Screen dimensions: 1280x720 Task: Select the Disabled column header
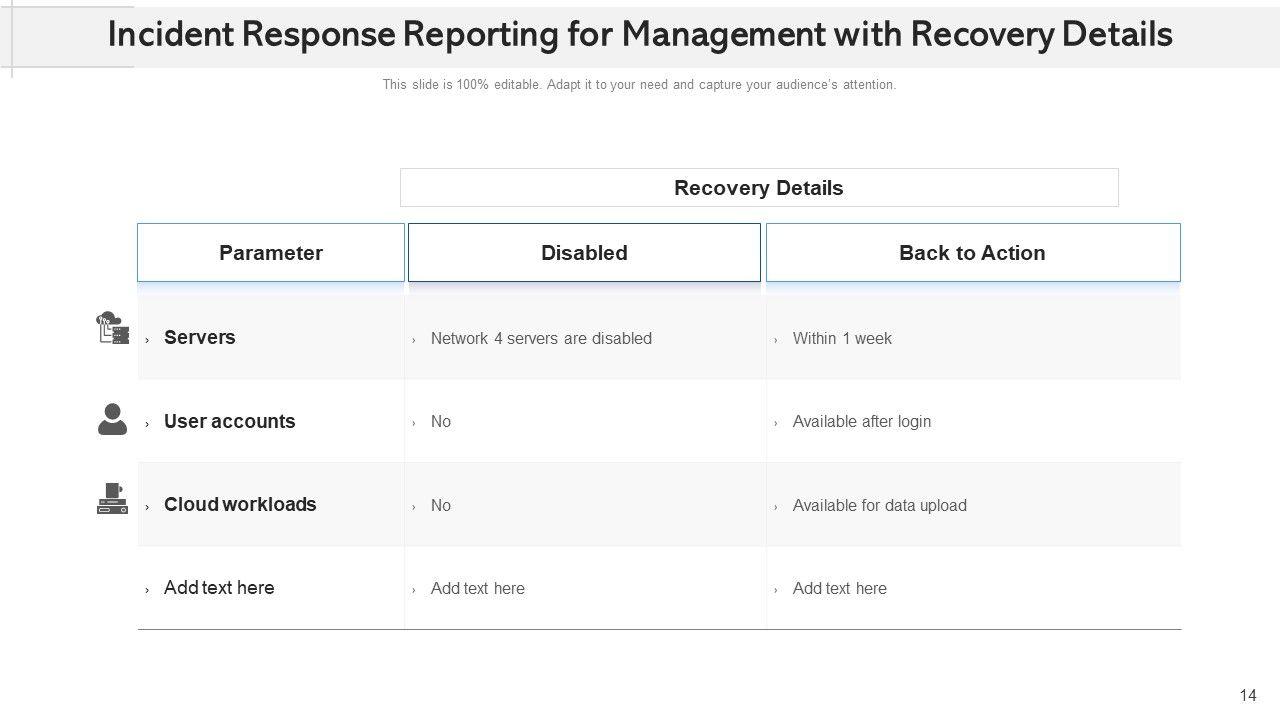[x=584, y=253]
